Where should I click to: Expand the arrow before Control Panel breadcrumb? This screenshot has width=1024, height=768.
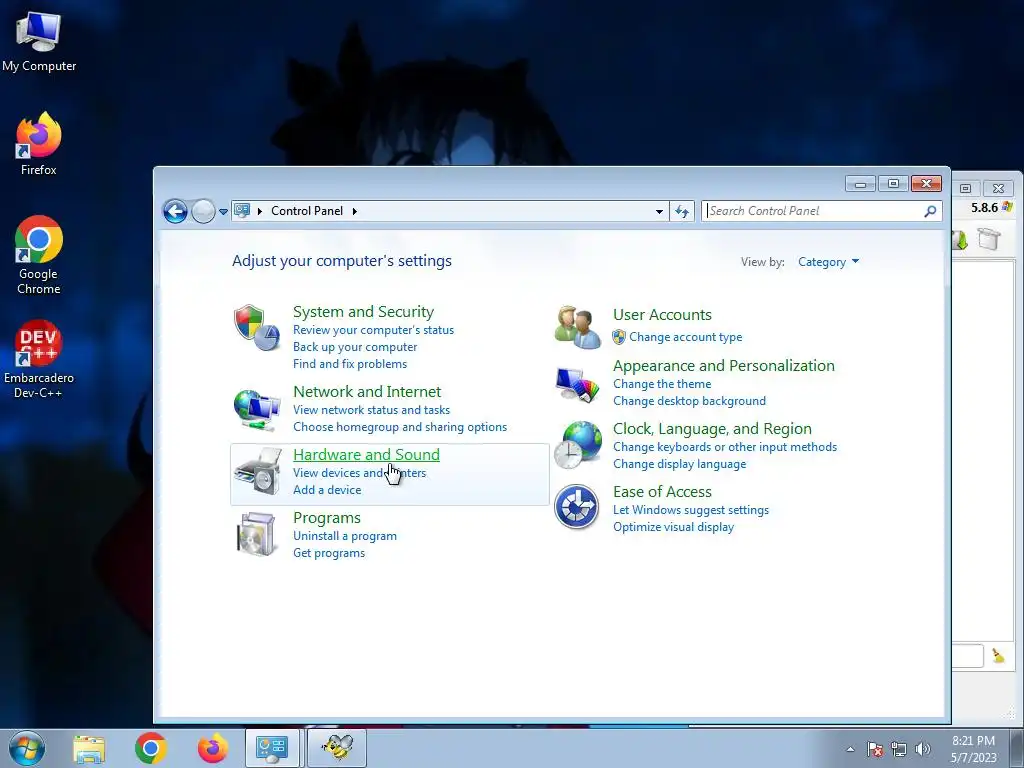click(x=260, y=211)
